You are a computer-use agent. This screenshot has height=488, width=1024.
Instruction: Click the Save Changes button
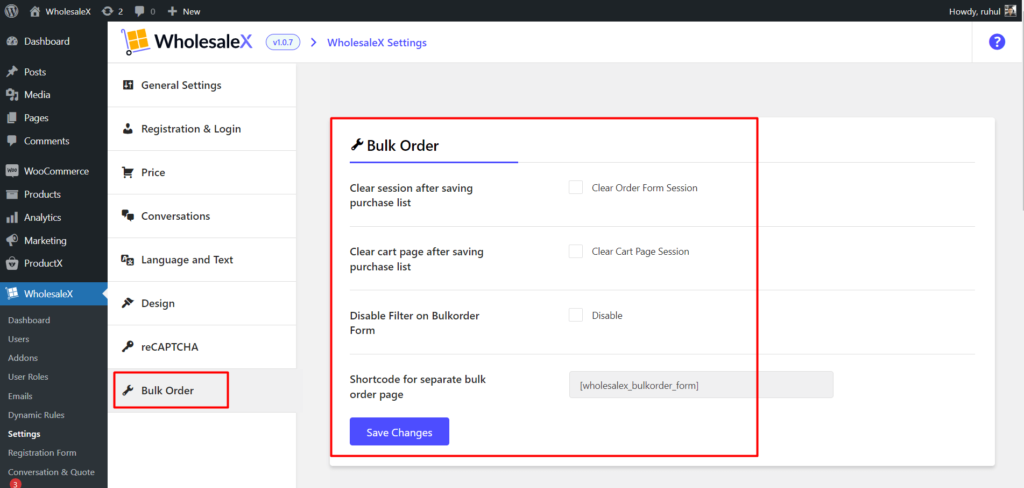pyautogui.click(x=399, y=432)
